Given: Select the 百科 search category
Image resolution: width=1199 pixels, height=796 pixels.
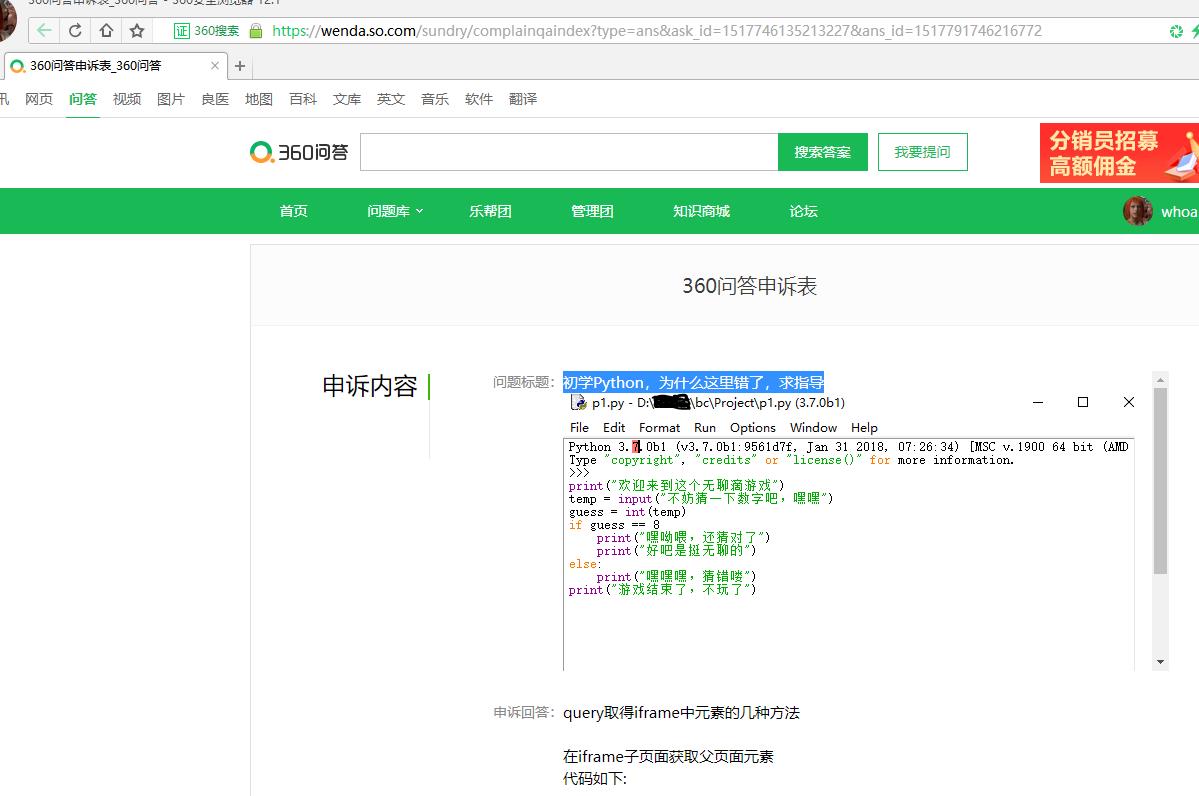Looking at the screenshot, I should point(303,99).
